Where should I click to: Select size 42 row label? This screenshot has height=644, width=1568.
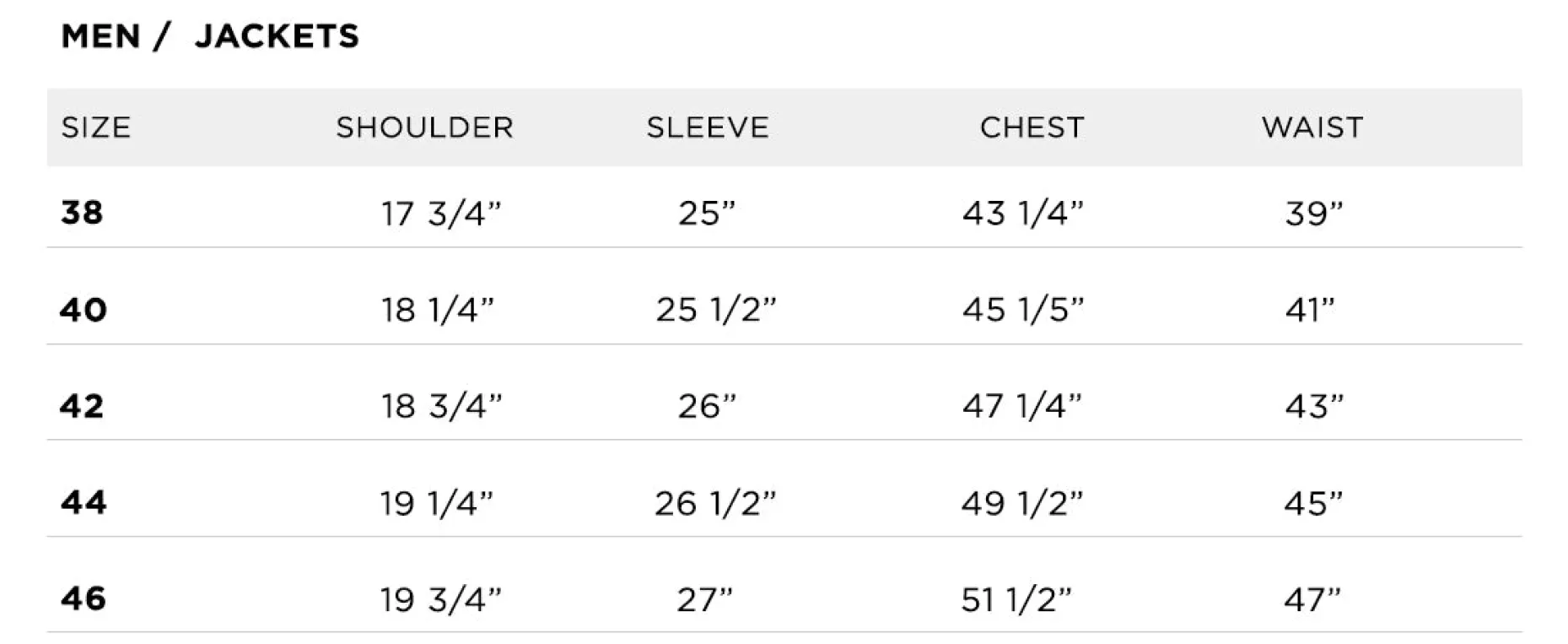[82, 406]
